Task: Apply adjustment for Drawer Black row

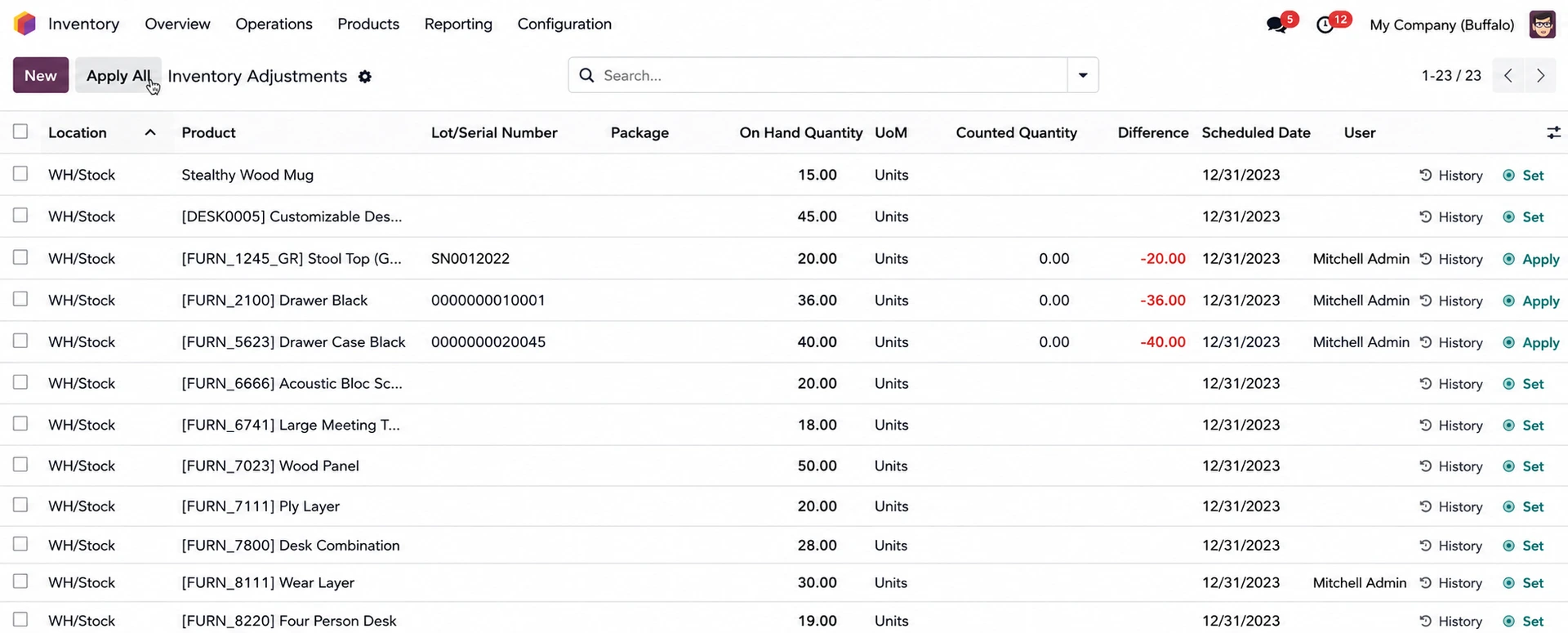Action: (1531, 301)
